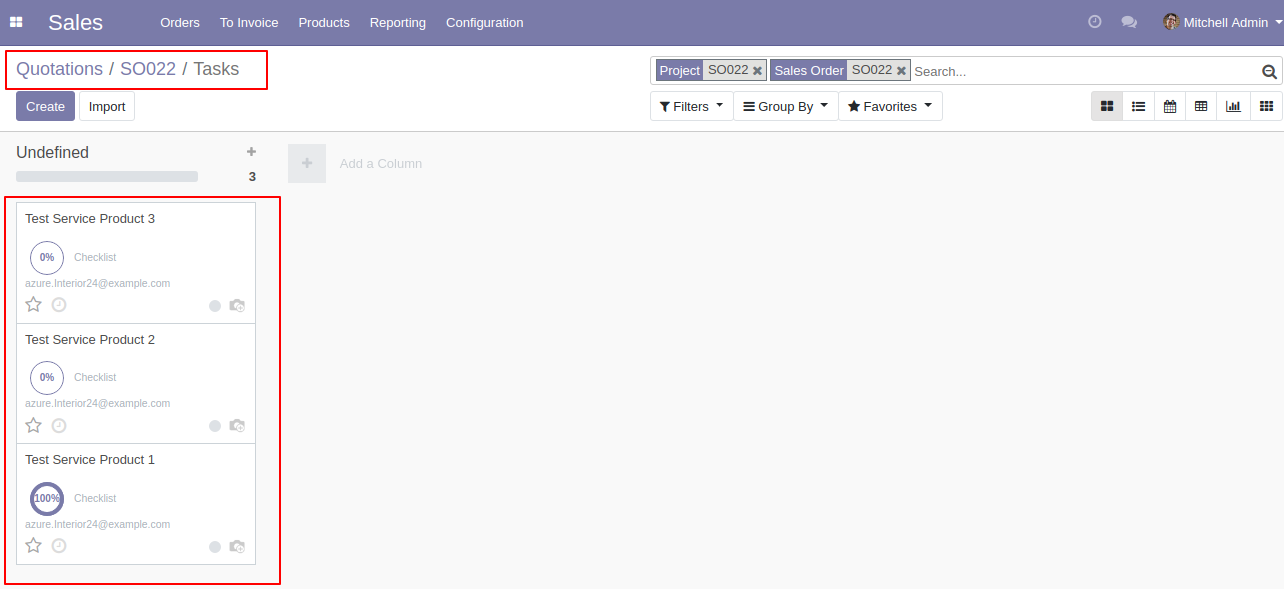Click Mitchell Admin avatar picture

coord(1171,22)
